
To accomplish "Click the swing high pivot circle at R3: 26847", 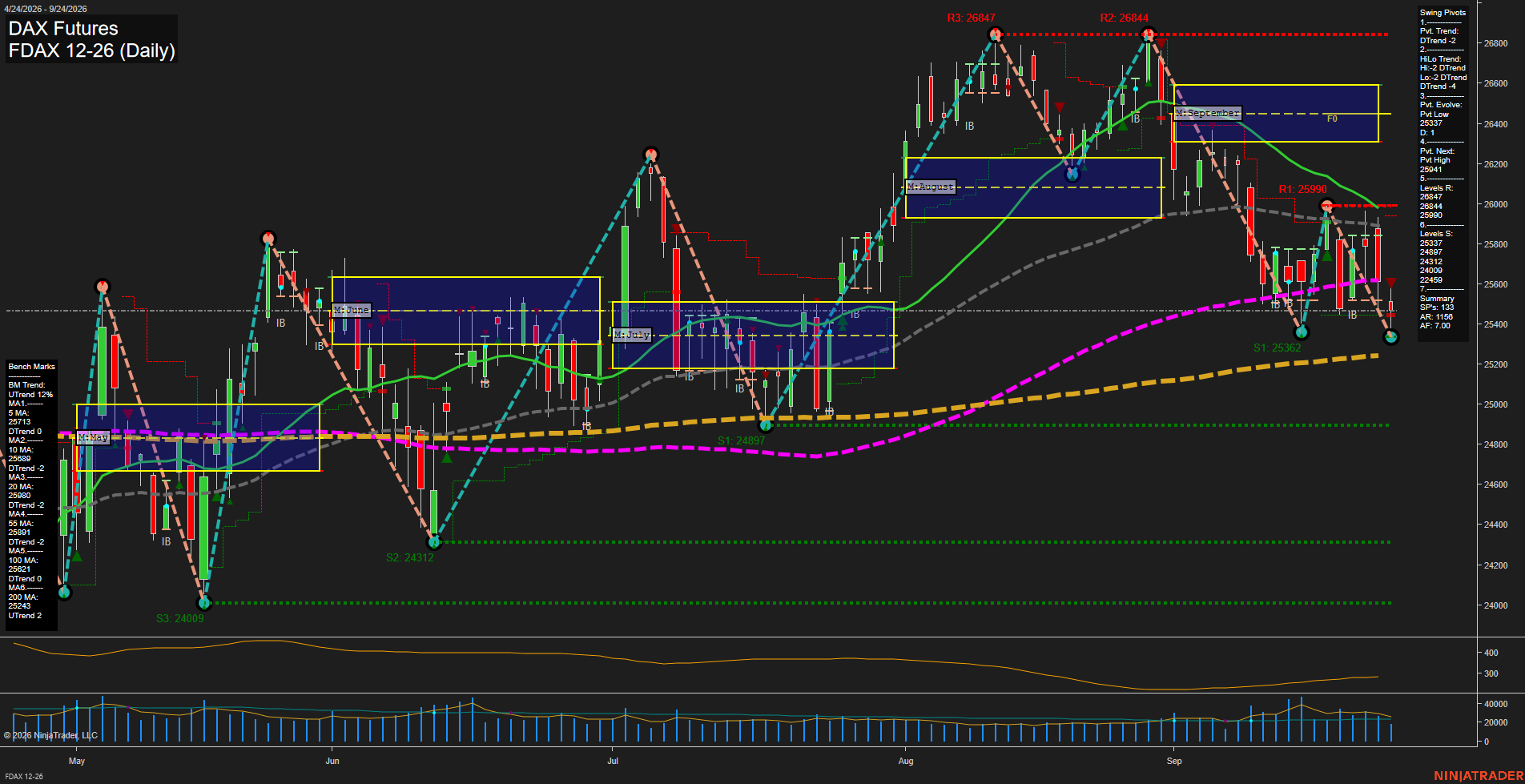I will click(x=996, y=34).
